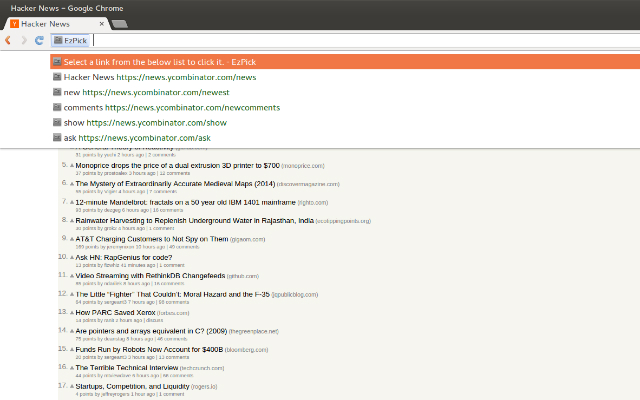The image size is (640, 400).
Task: Open The Terrible Technical Interview article
Action: tap(127, 367)
